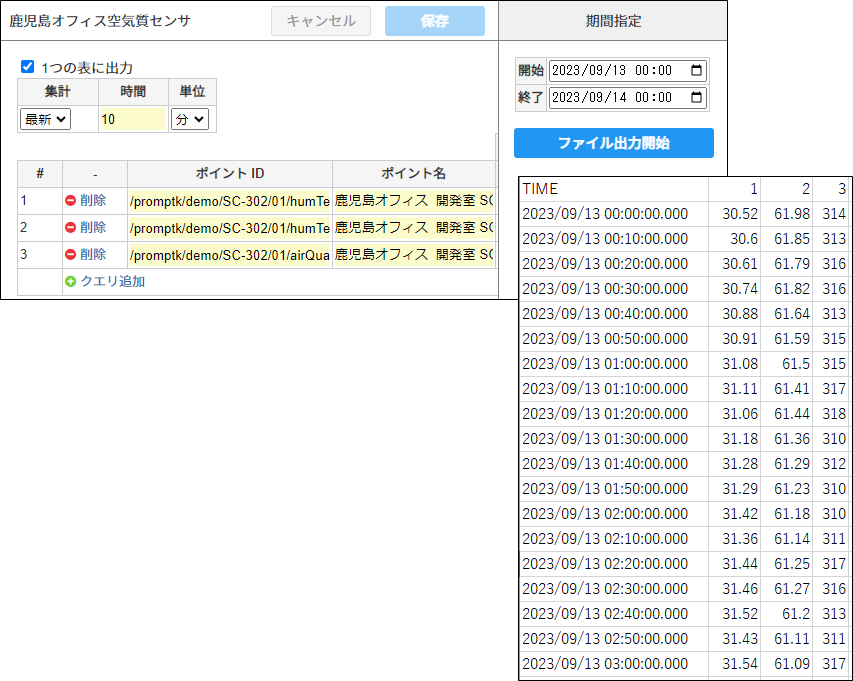Click the キャンセル button
Screen dimensions: 853x681
(321, 21)
